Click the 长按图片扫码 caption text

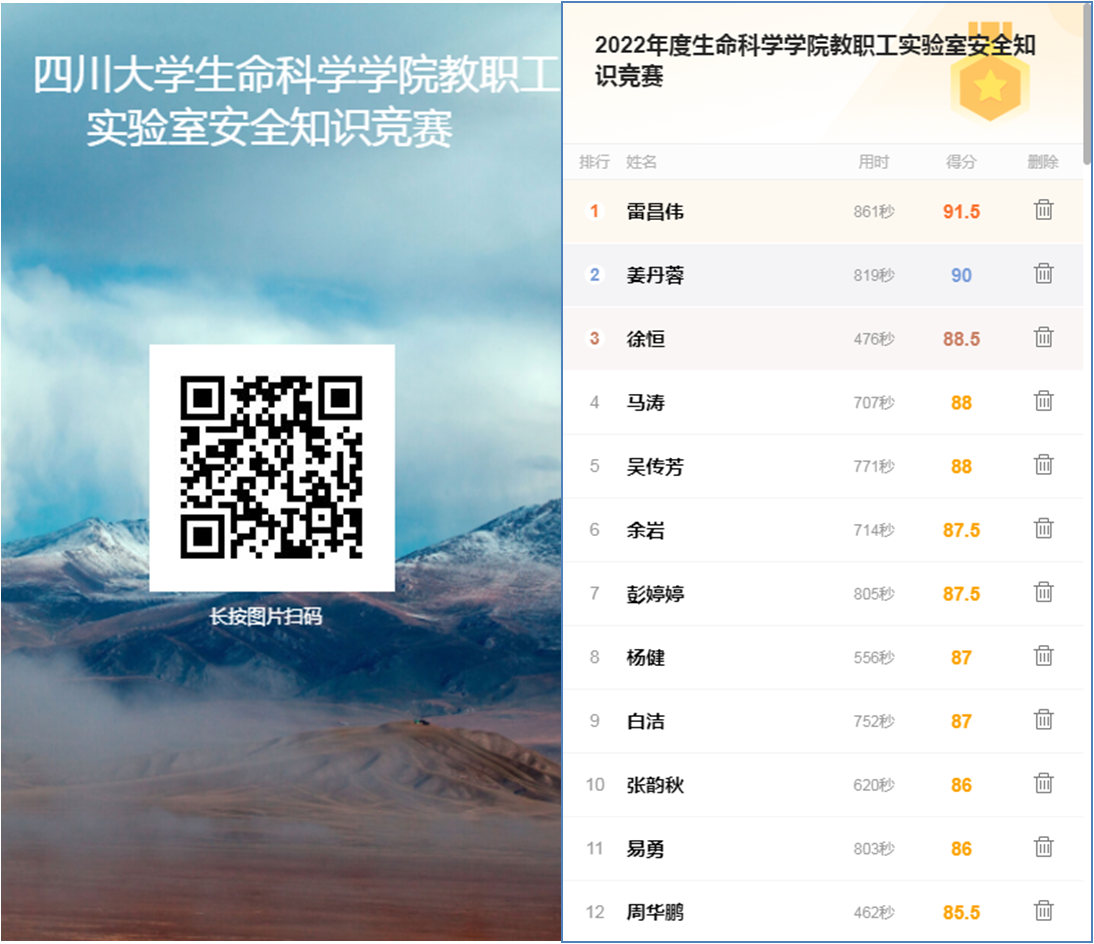tap(266, 617)
